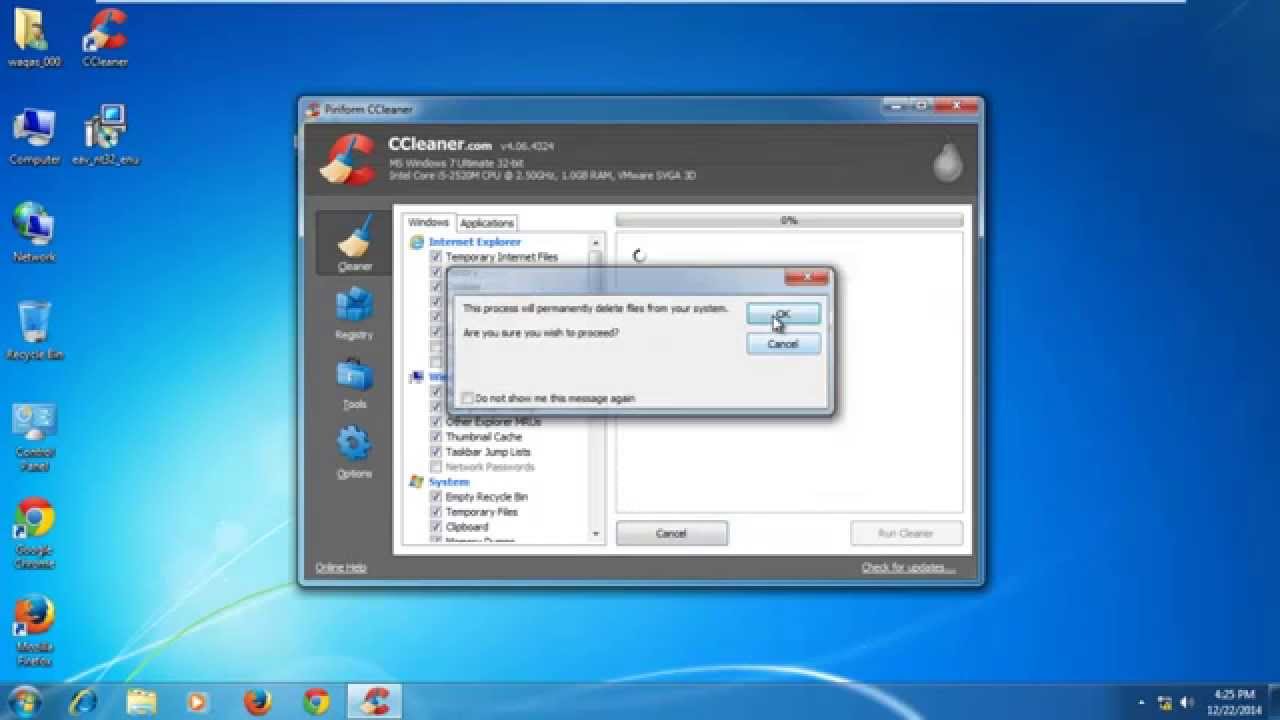The height and width of the screenshot is (720, 1280).
Task: Open the Computer desktop icon
Action: (x=34, y=136)
